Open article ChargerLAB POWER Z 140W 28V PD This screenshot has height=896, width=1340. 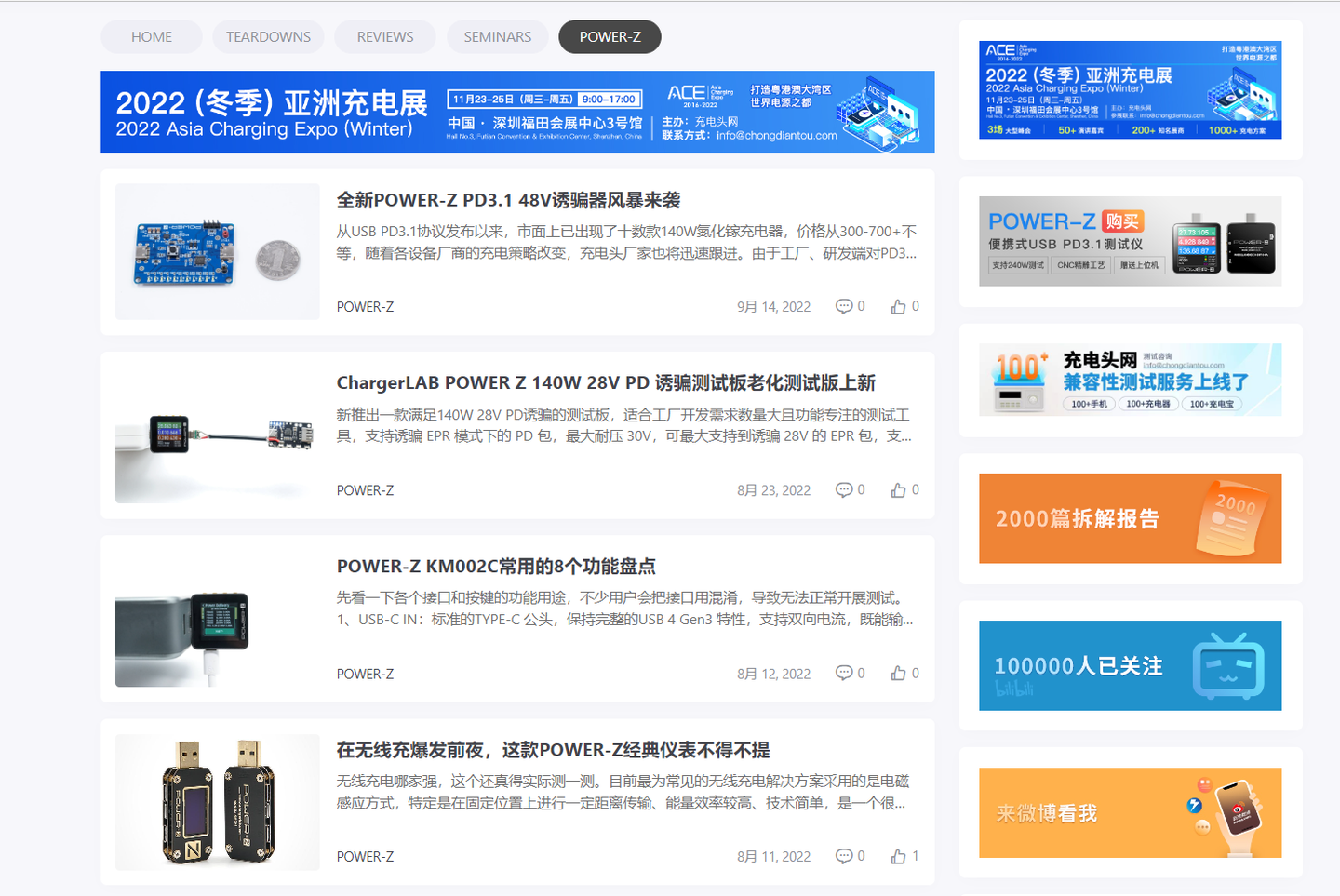[606, 382]
